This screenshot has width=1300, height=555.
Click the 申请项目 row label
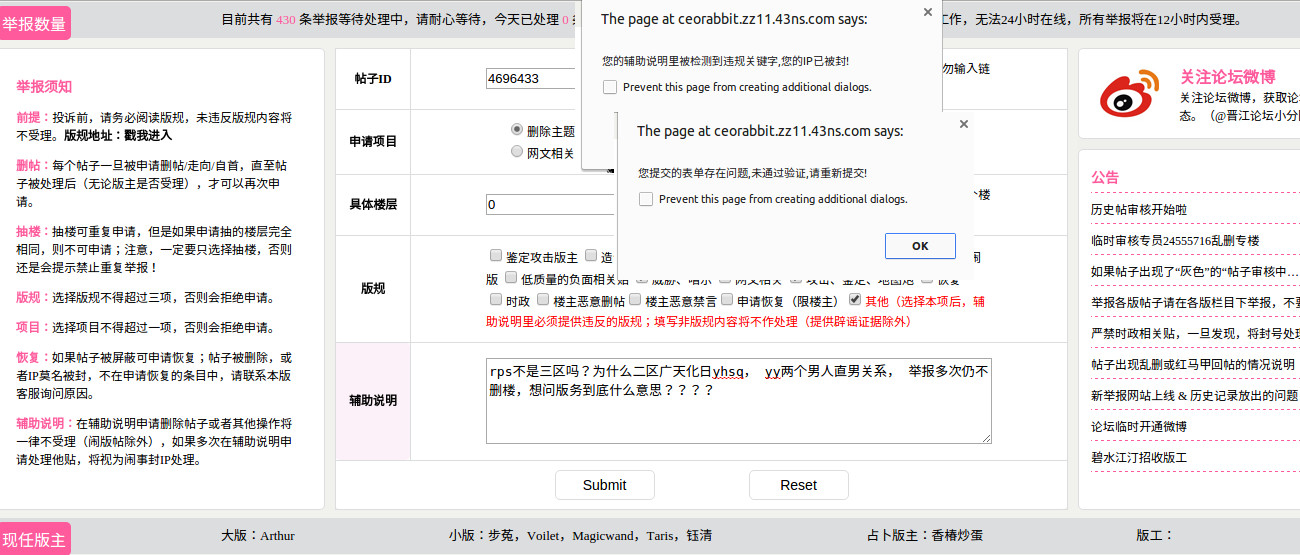point(373,142)
